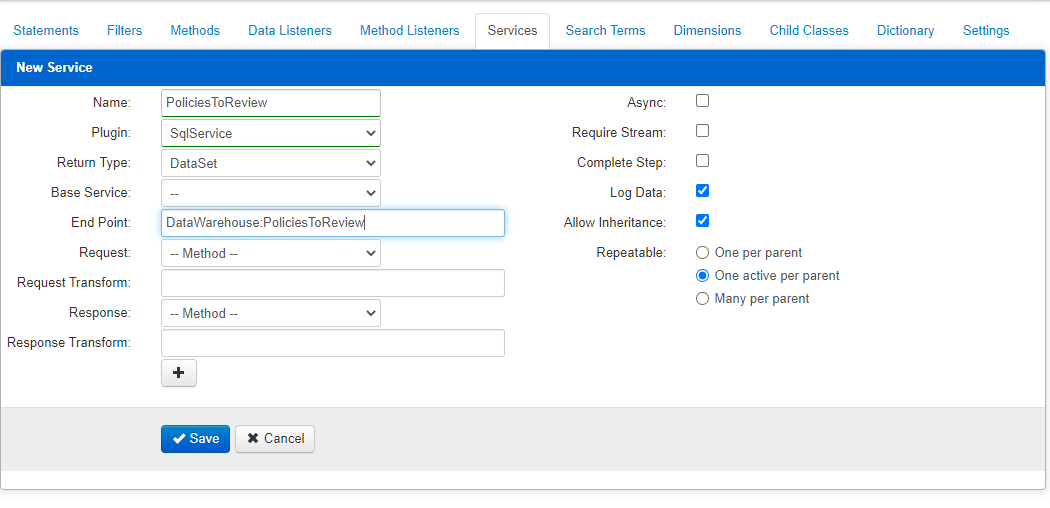Open the Method Listeners tab
Screen dimensions: 1050x508
(x=409, y=30)
